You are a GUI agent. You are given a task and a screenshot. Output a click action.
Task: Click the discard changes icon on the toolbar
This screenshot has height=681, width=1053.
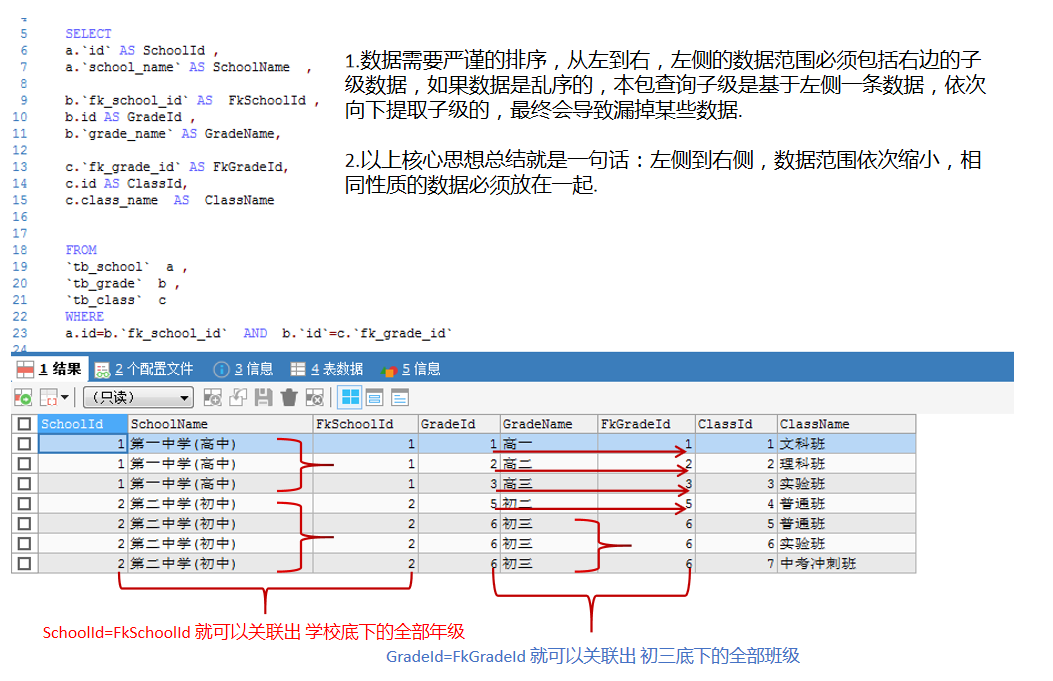(313, 397)
